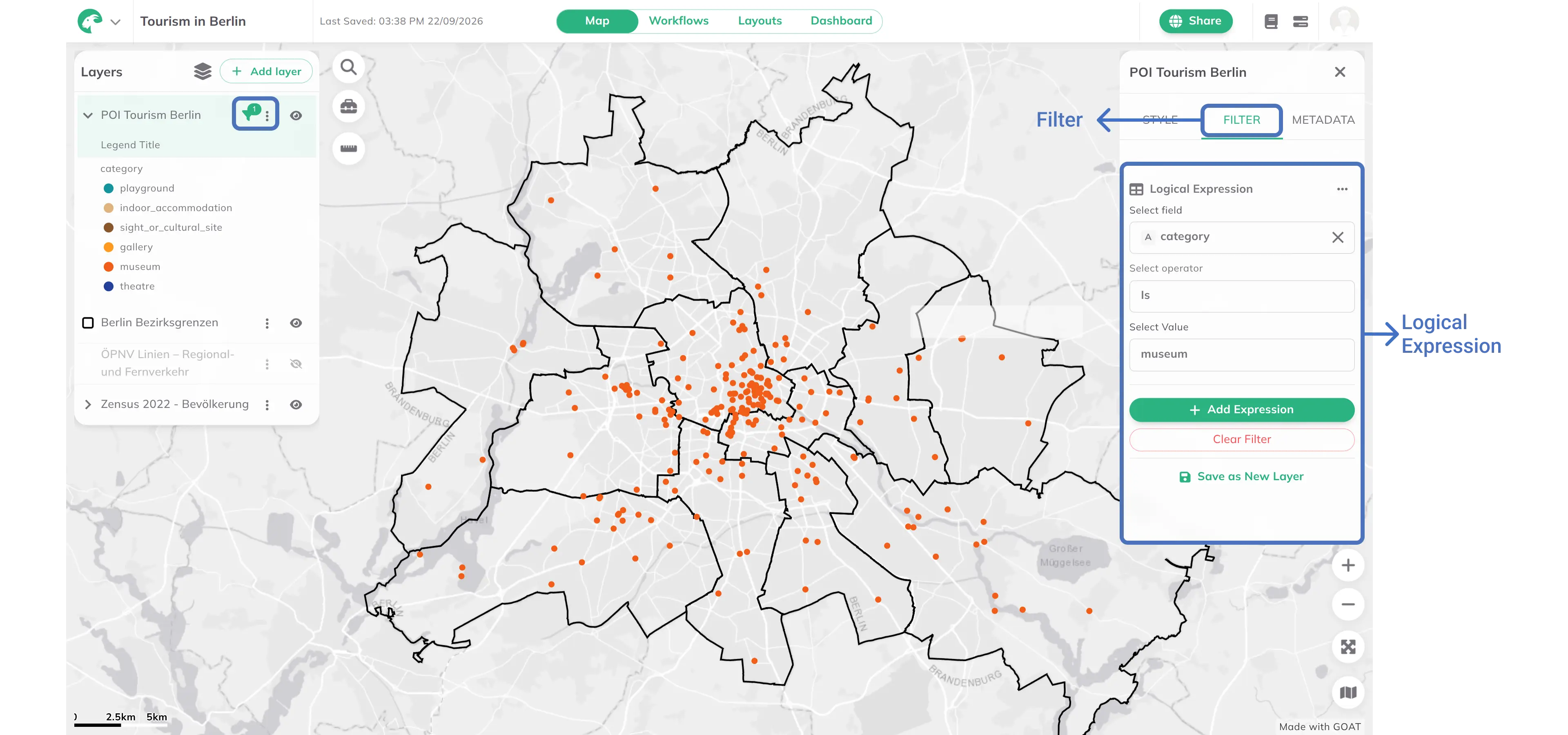
Task: Open the Select field category dropdown
Action: click(x=1241, y=237)
